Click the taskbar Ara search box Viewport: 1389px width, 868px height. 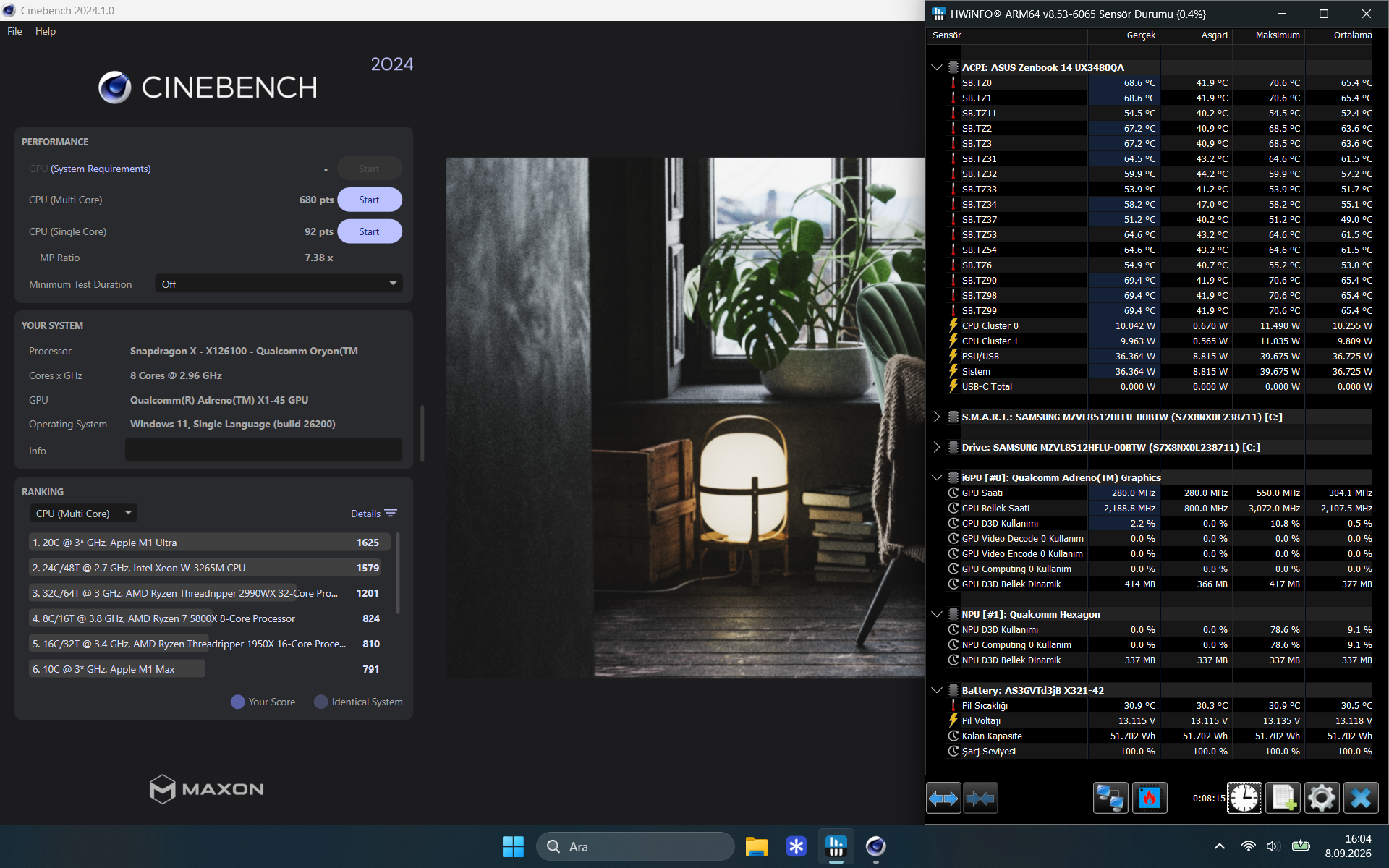[635, 846]
